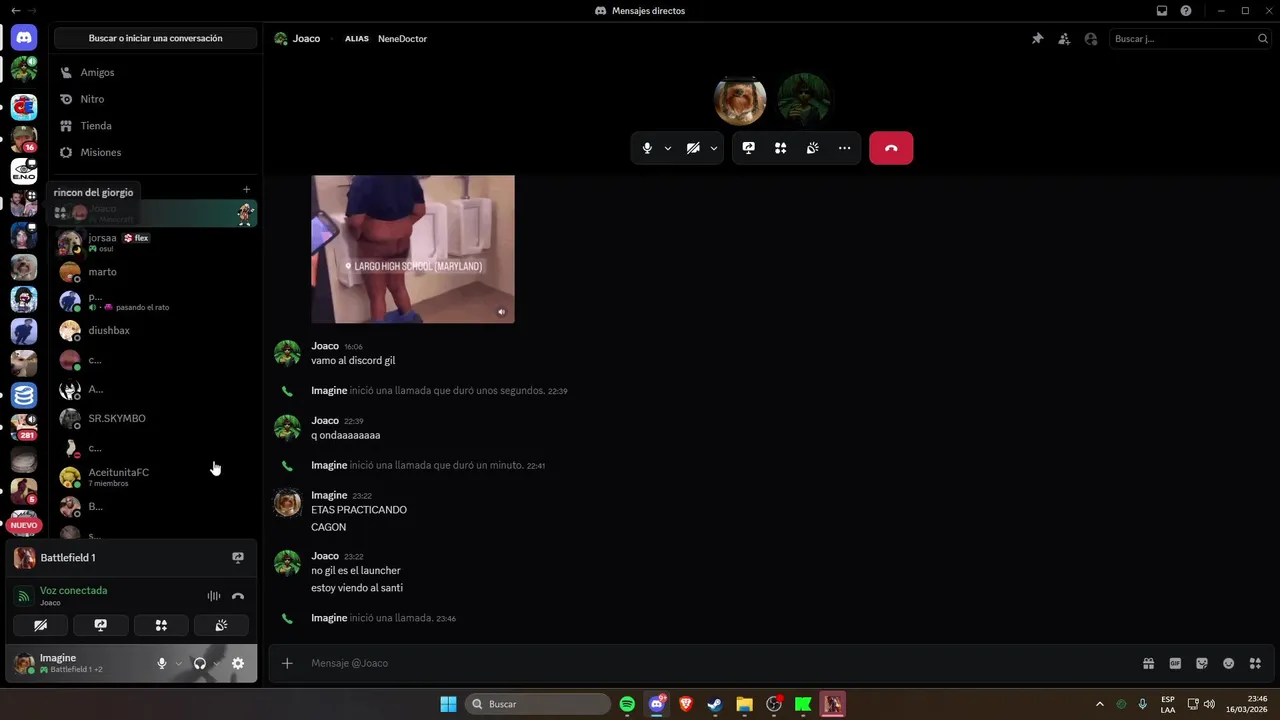The image size is (1280, 720).
Task: Click the NUEVO unread indicator in the server list
Action: click(24, 525)
